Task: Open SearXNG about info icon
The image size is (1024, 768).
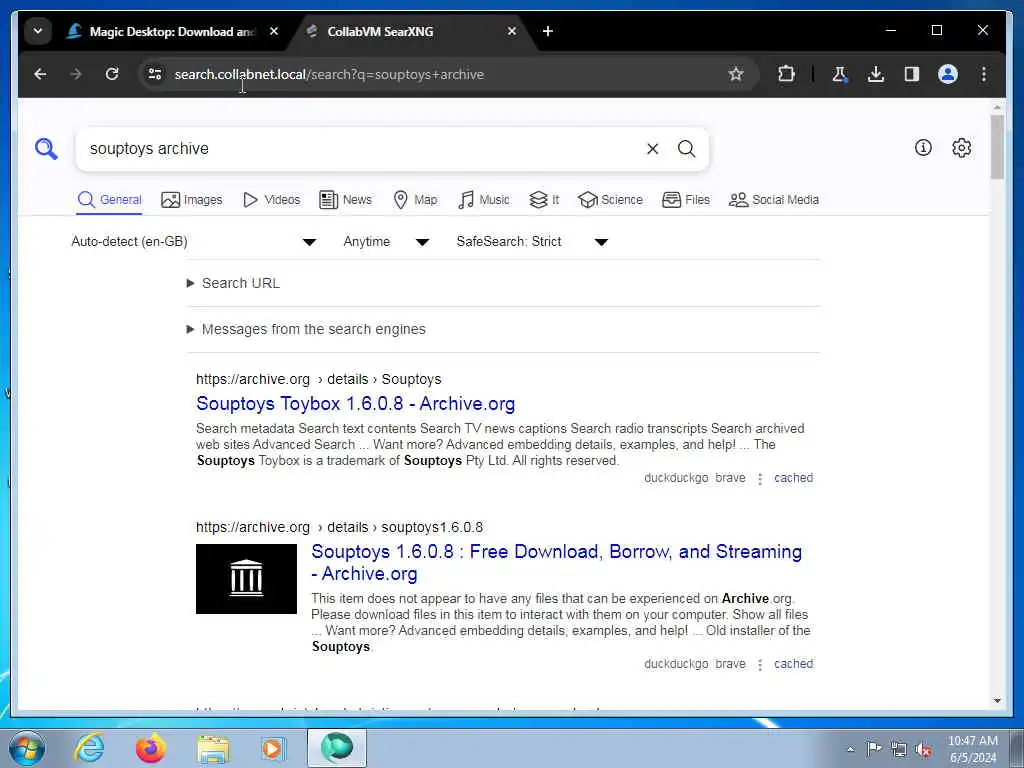Action: [x=923, y=148]
